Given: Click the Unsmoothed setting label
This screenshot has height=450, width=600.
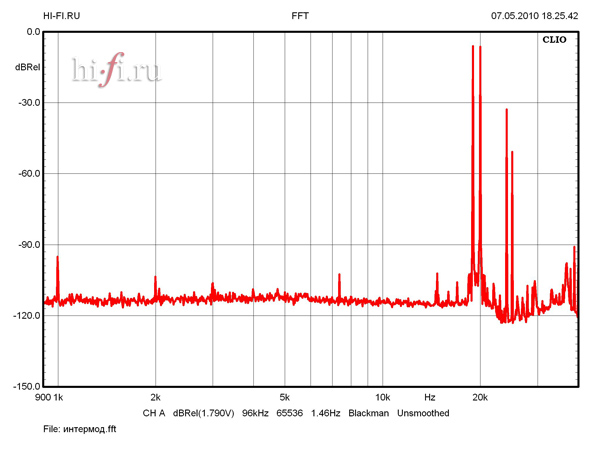Looking at the screenshot, I should [423, 413].
